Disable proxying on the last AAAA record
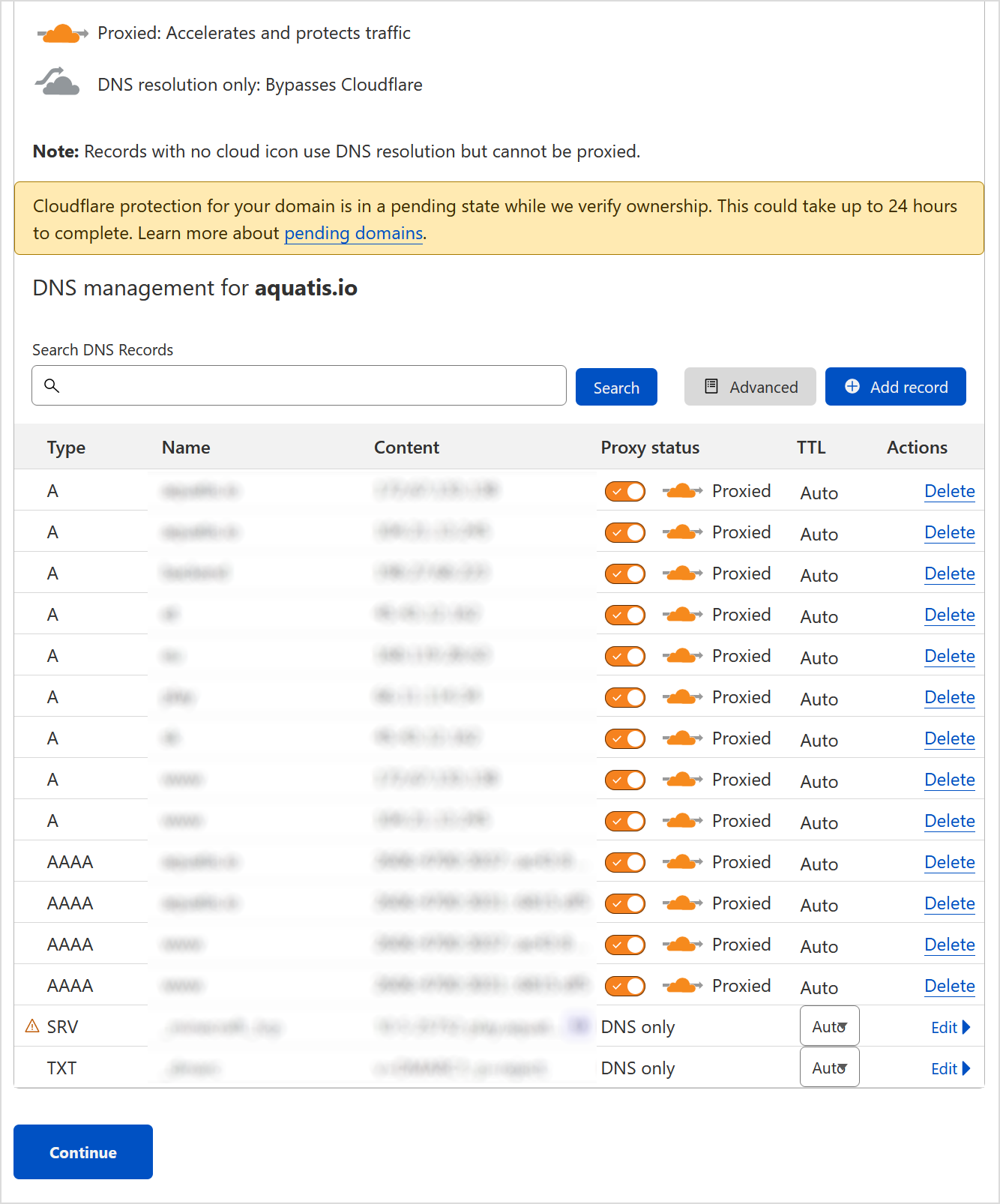Image resolution: width=1000 pixels, height=1204 pixels. click(x=625, y=987)
